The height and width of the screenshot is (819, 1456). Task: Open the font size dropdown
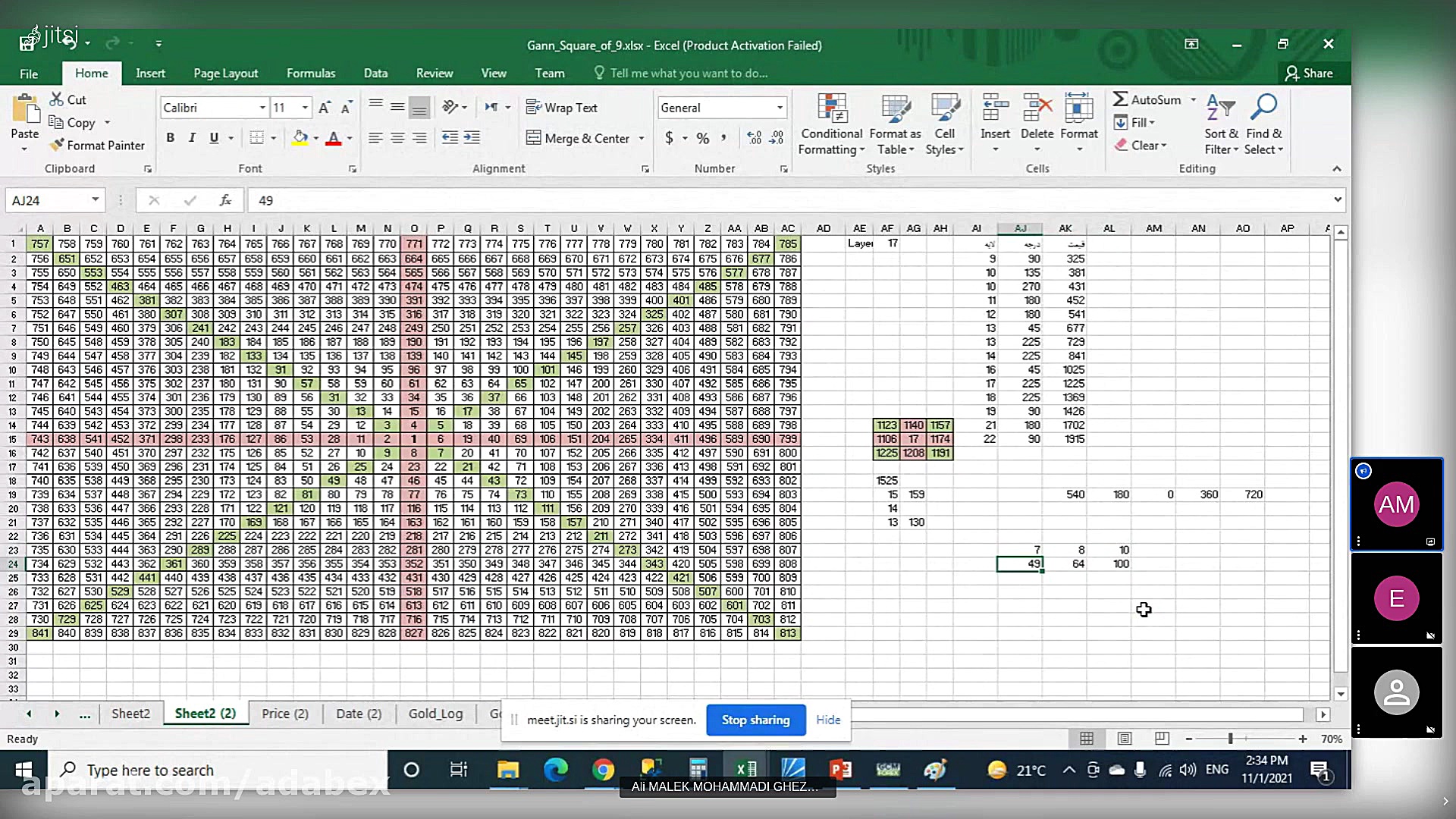tap(305, 108)
